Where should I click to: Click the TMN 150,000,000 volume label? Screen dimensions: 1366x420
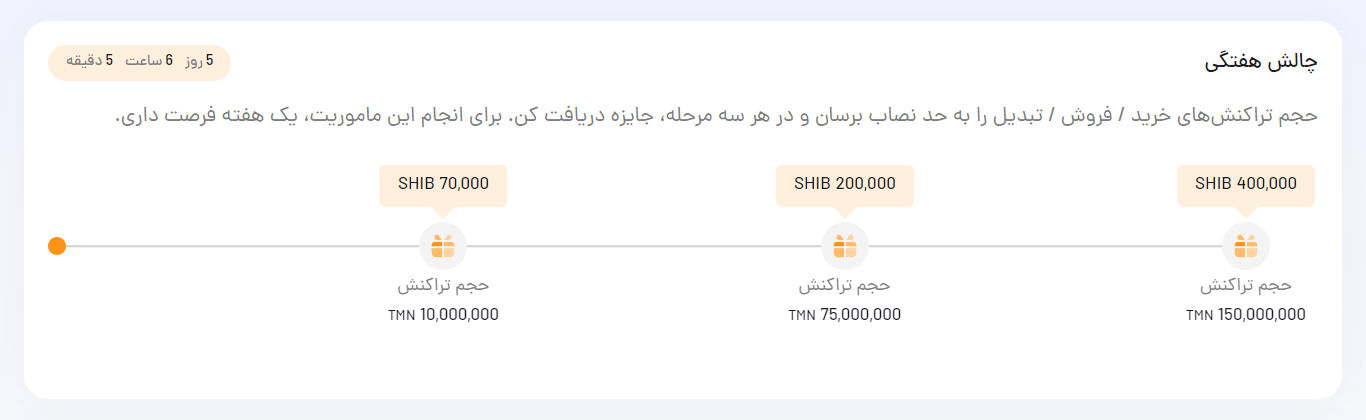click(1246, 315)
